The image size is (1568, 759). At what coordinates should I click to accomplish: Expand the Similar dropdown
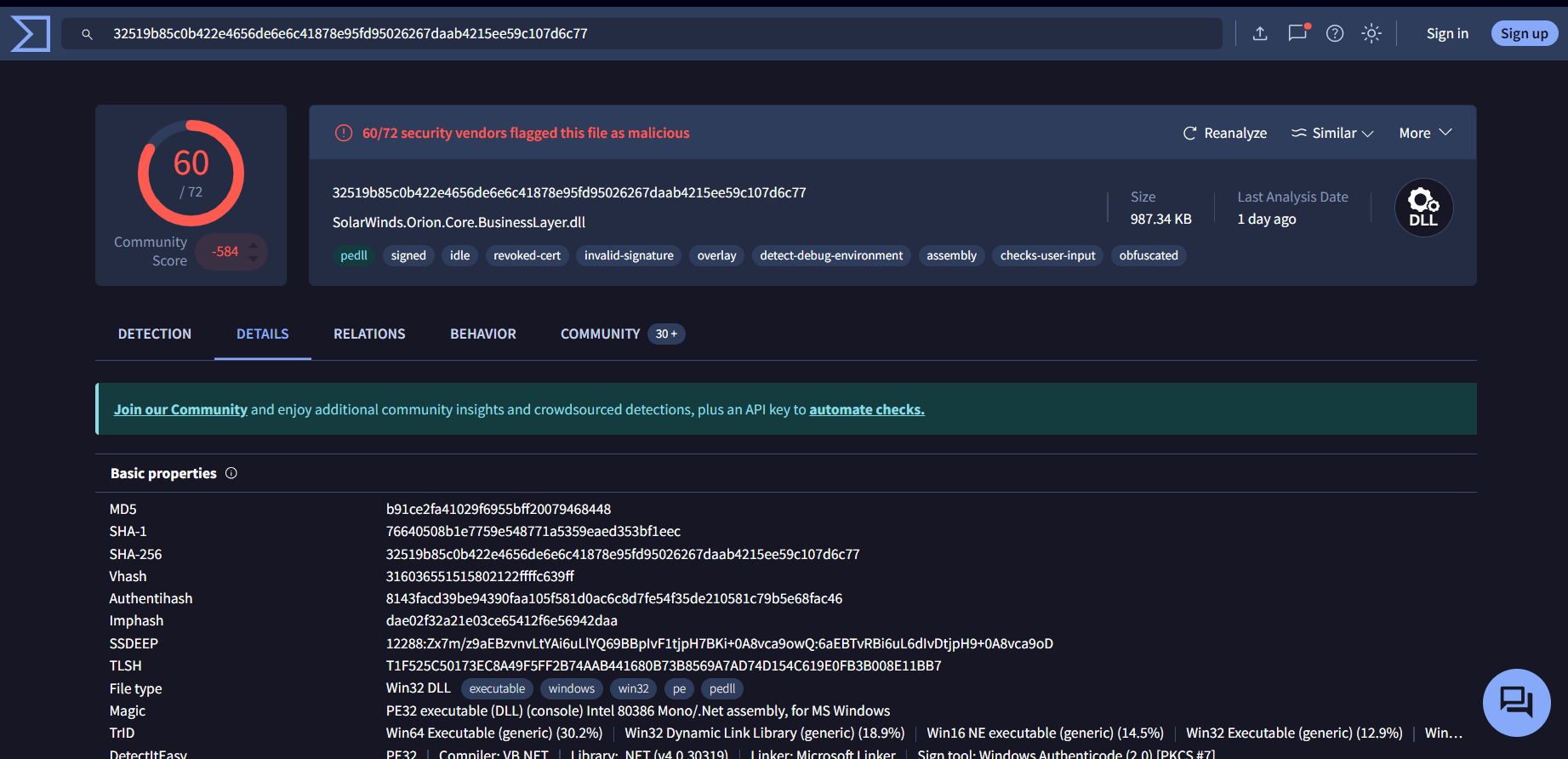tap(1332, 133)
